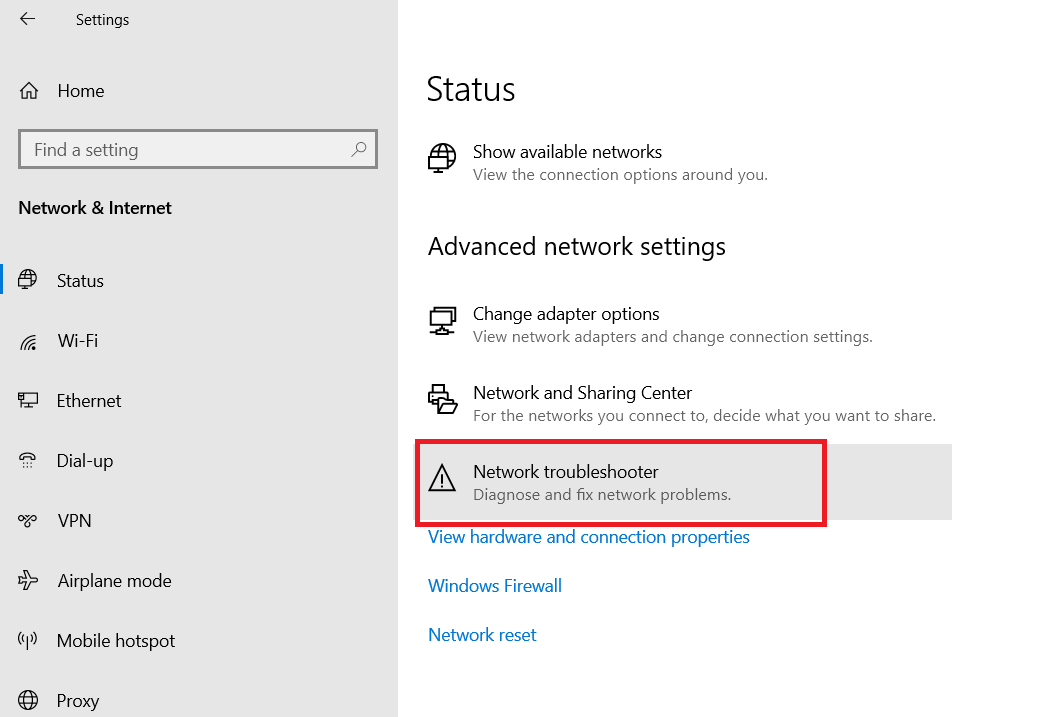Viewport: 1038px width, 717px height.
Task: Open the Windows Firewall link
Action: point(494,586)
